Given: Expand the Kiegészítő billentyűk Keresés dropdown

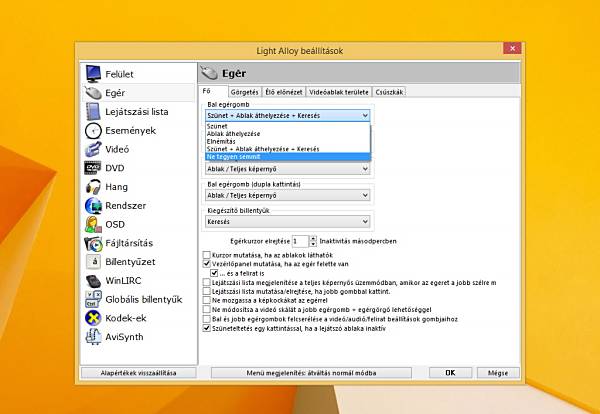Looking at the screenshot, I should (x=288, y=222).
